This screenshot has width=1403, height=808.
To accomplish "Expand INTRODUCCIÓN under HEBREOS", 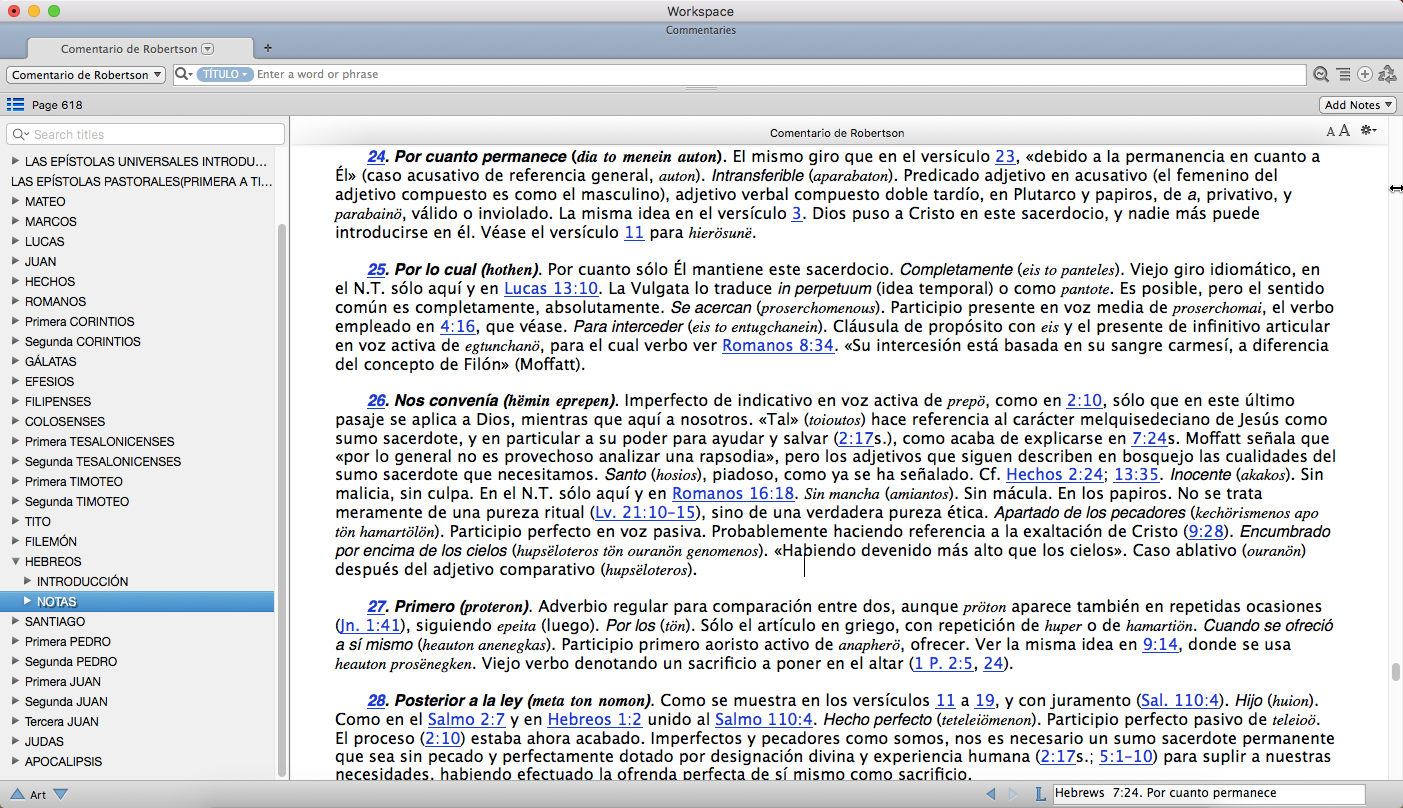I will tap(27, 581).
